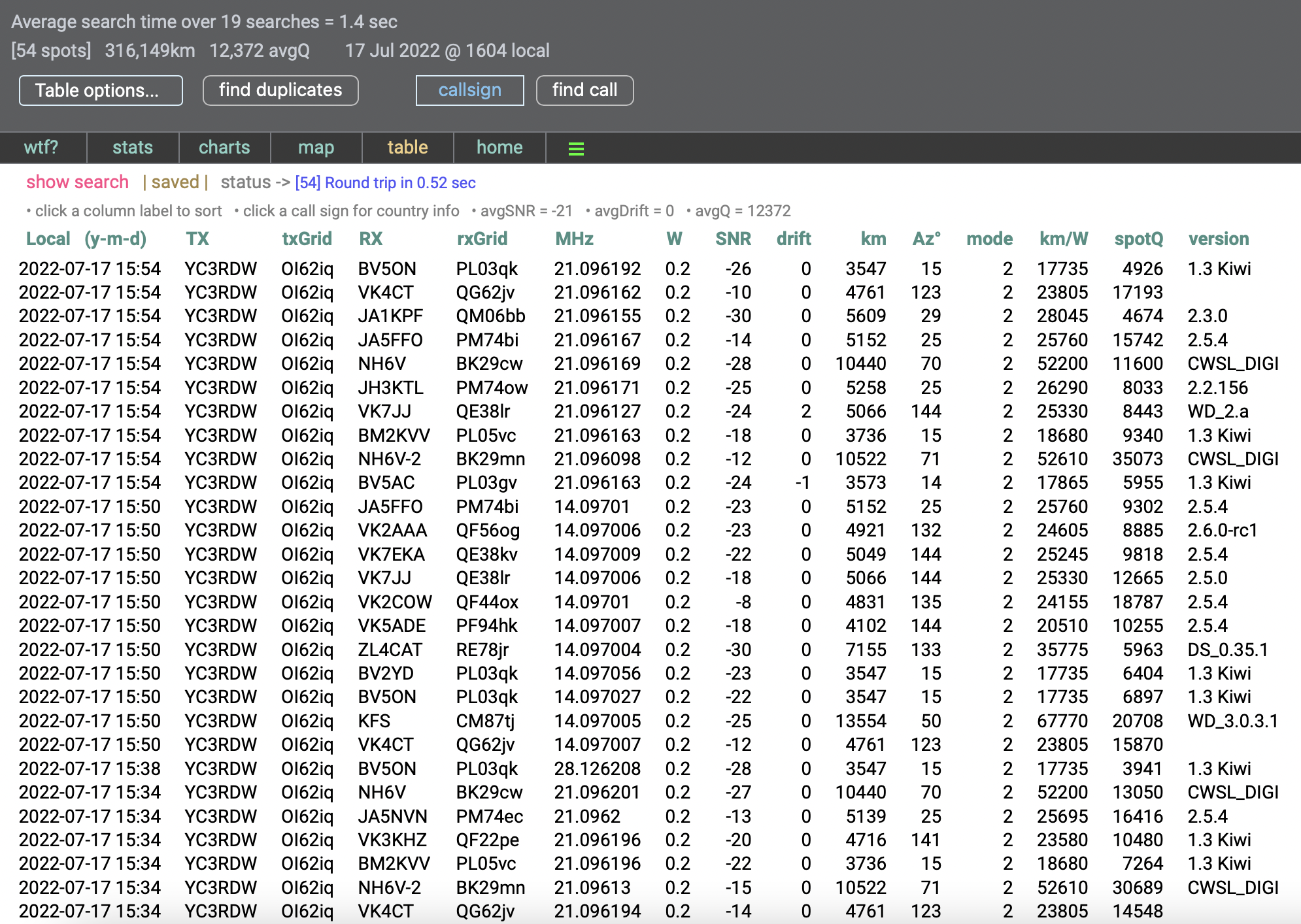Click the find duplicates button
The width and height of the screenshot is (1301, 924).
[x=280, y=90]
